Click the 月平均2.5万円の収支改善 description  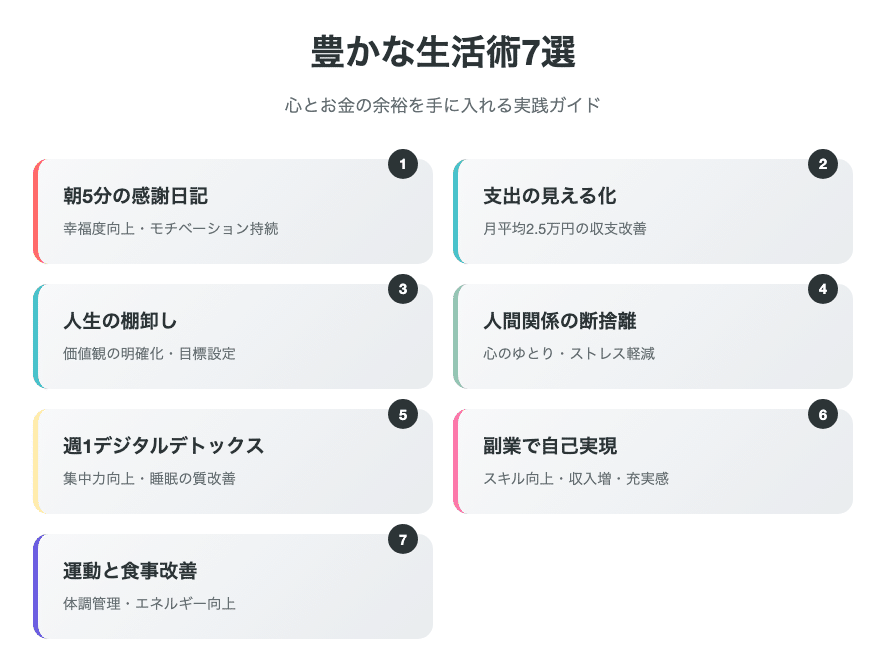[x=564, y=229]
